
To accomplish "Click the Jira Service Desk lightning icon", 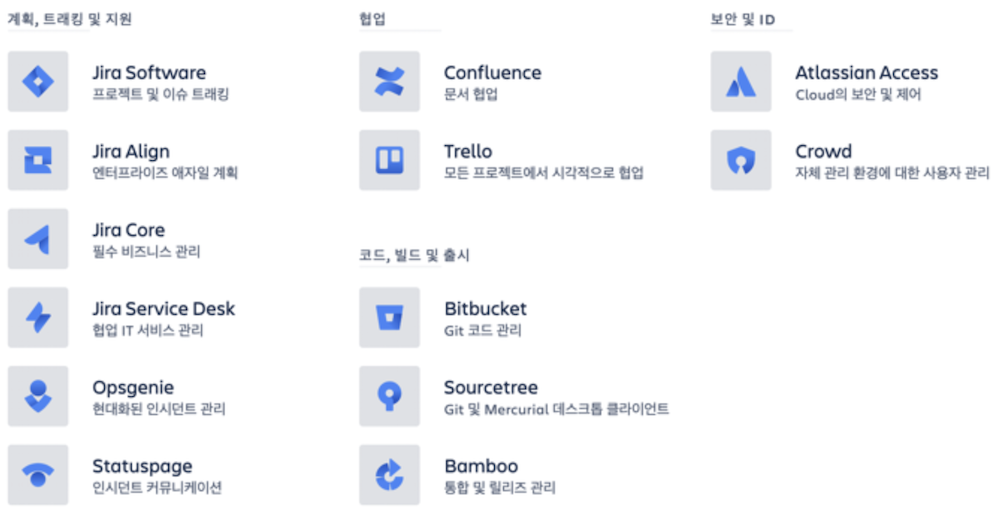I will coord(38,317).
